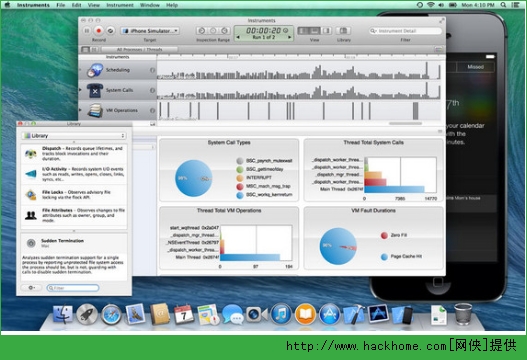The height and width of the screenshot is (360, 527).
Task: Open the Help menu
Action: (172, 5)
